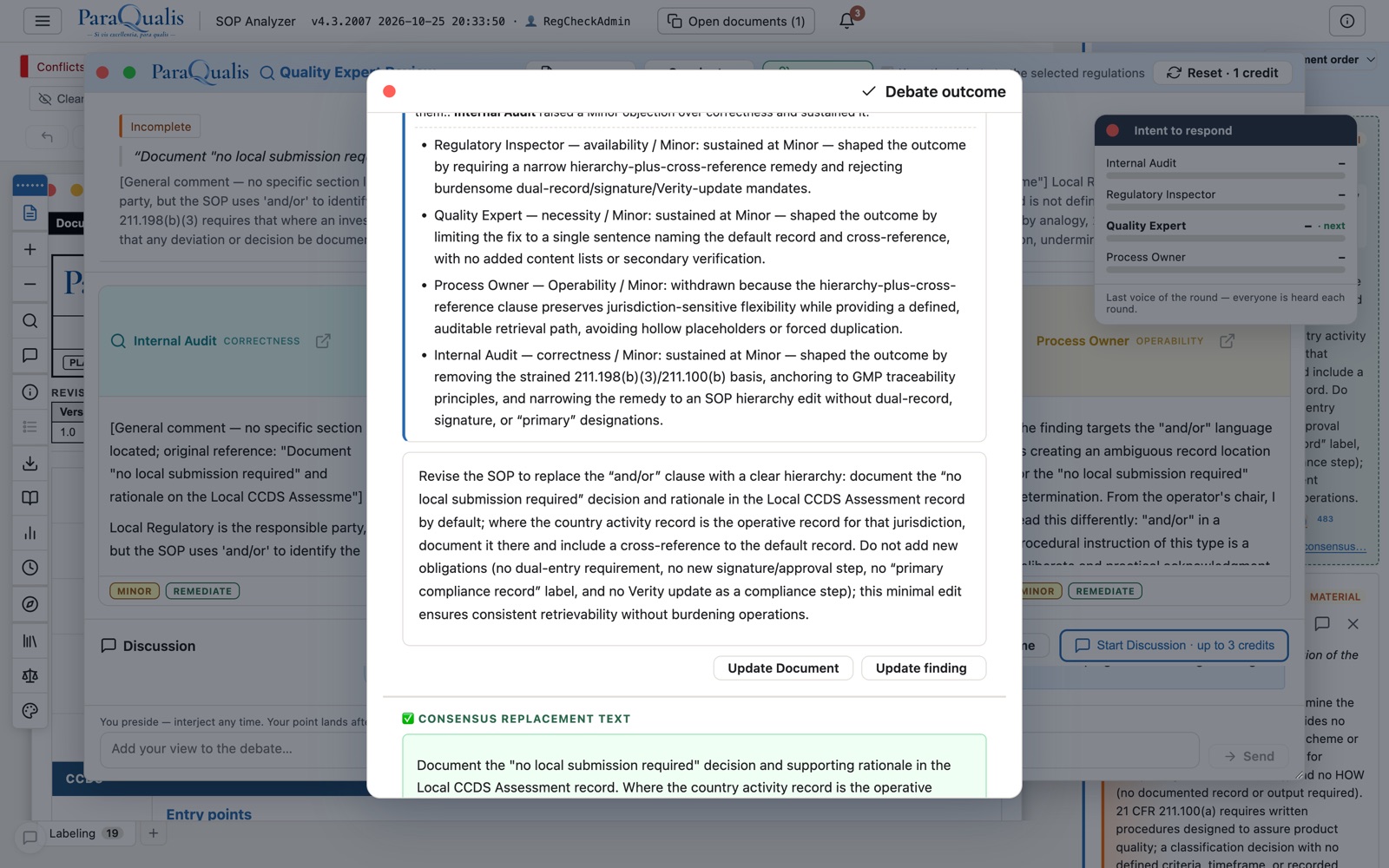Click the info circle icon at top right
The height and width of the screenshot is (868, 1389).
pos(1346,21)
